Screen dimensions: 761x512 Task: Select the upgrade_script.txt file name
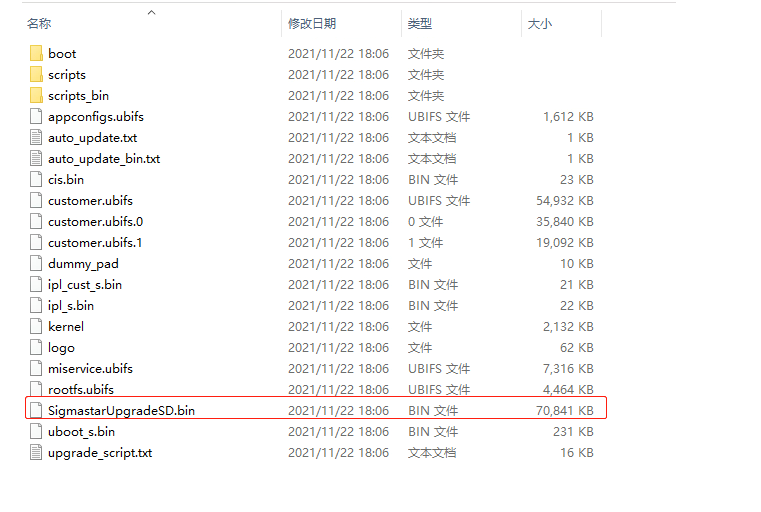click(x=100, y=453)
